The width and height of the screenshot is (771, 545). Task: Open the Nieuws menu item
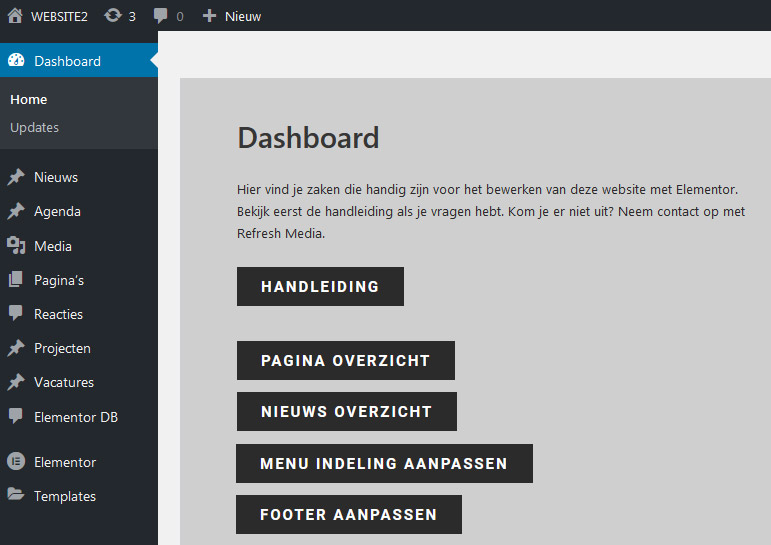(56, 177)
